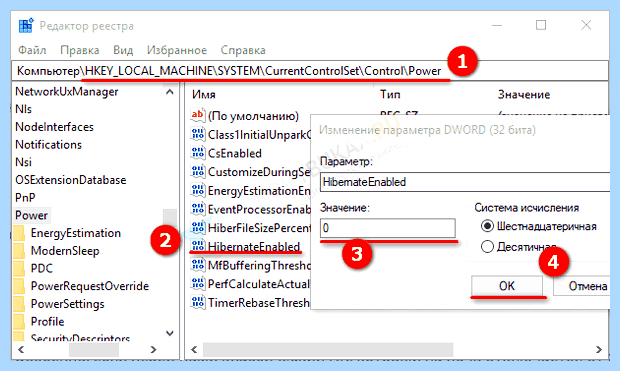Click the EnergyEstimation folder icon

(x=19, y=233)
